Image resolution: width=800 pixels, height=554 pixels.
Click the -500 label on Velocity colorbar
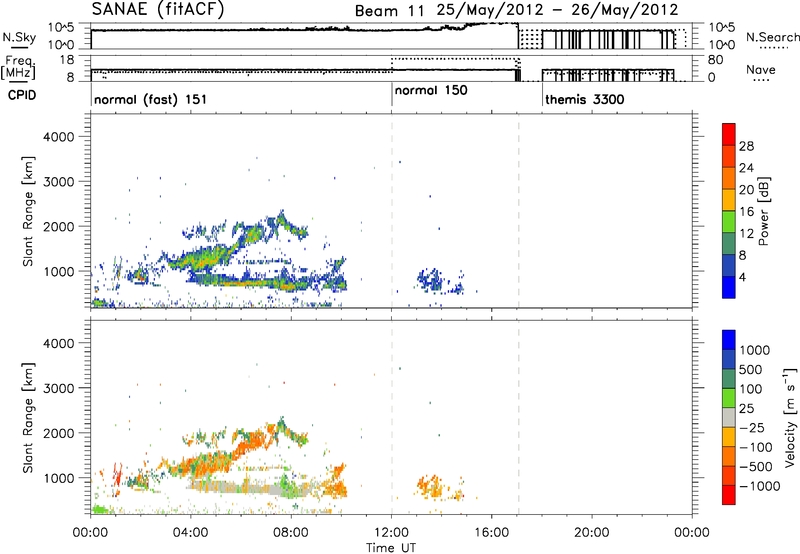(x=756, y=467)
